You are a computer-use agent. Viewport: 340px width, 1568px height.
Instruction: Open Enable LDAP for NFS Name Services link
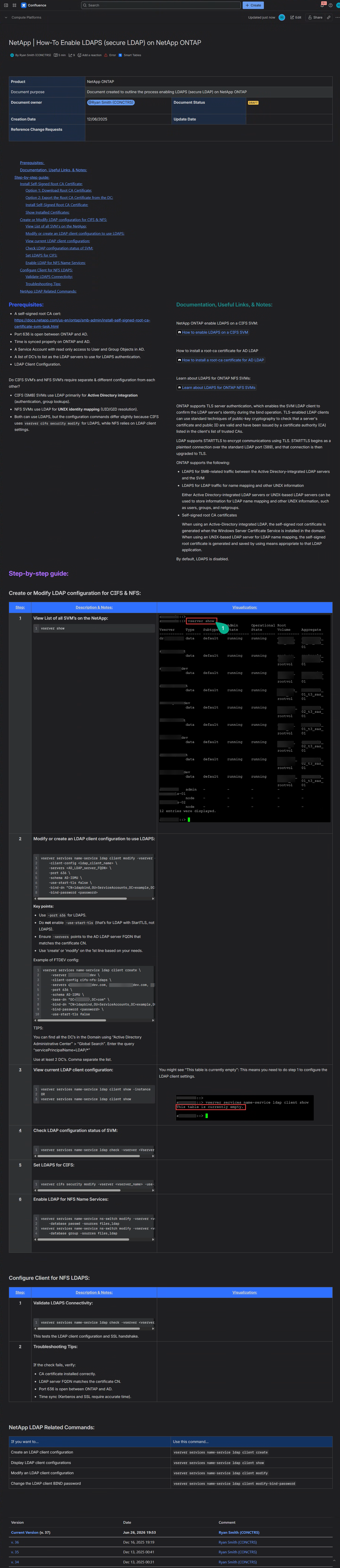point(55,263)
